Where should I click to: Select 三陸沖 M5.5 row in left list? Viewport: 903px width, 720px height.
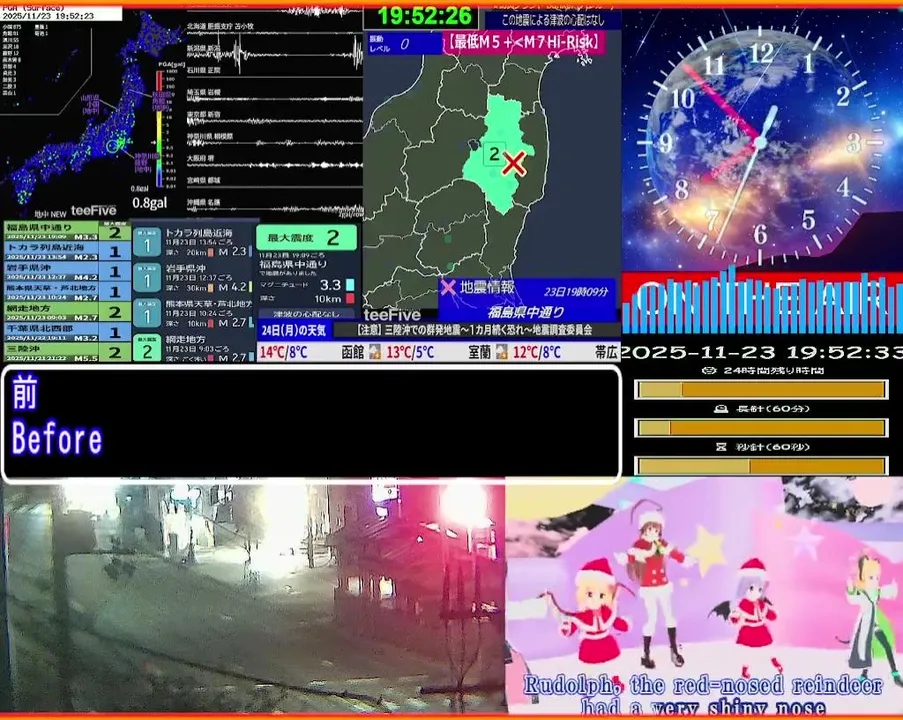tap(67, 351)
